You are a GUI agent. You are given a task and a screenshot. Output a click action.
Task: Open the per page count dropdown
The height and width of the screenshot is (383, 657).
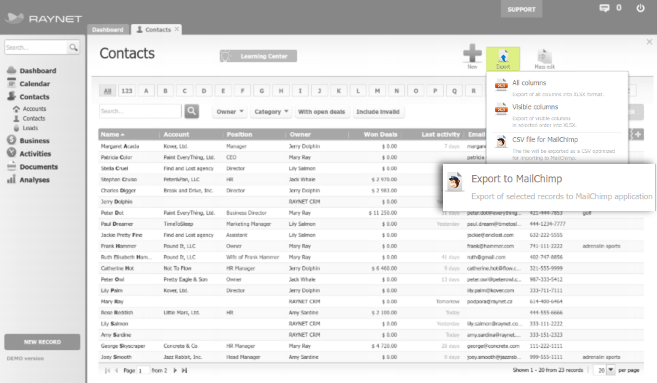[x=610, y=370]
